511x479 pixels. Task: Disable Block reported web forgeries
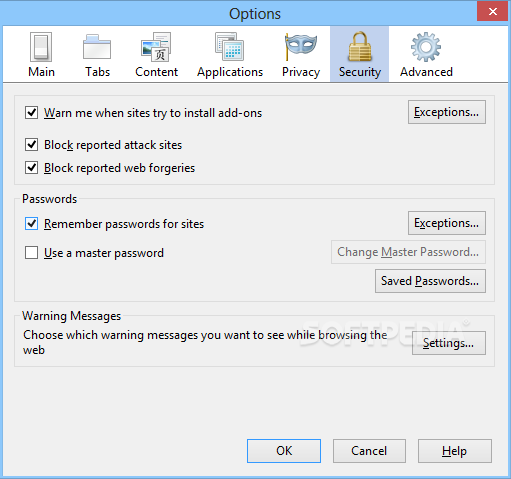pos(31,168)
